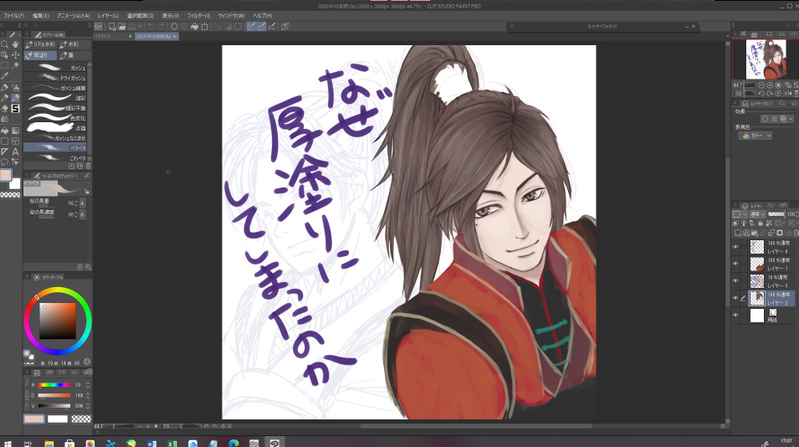
Task: Hide レイヤー 3 with its eye icon
Action: click(x=735, y=281)
